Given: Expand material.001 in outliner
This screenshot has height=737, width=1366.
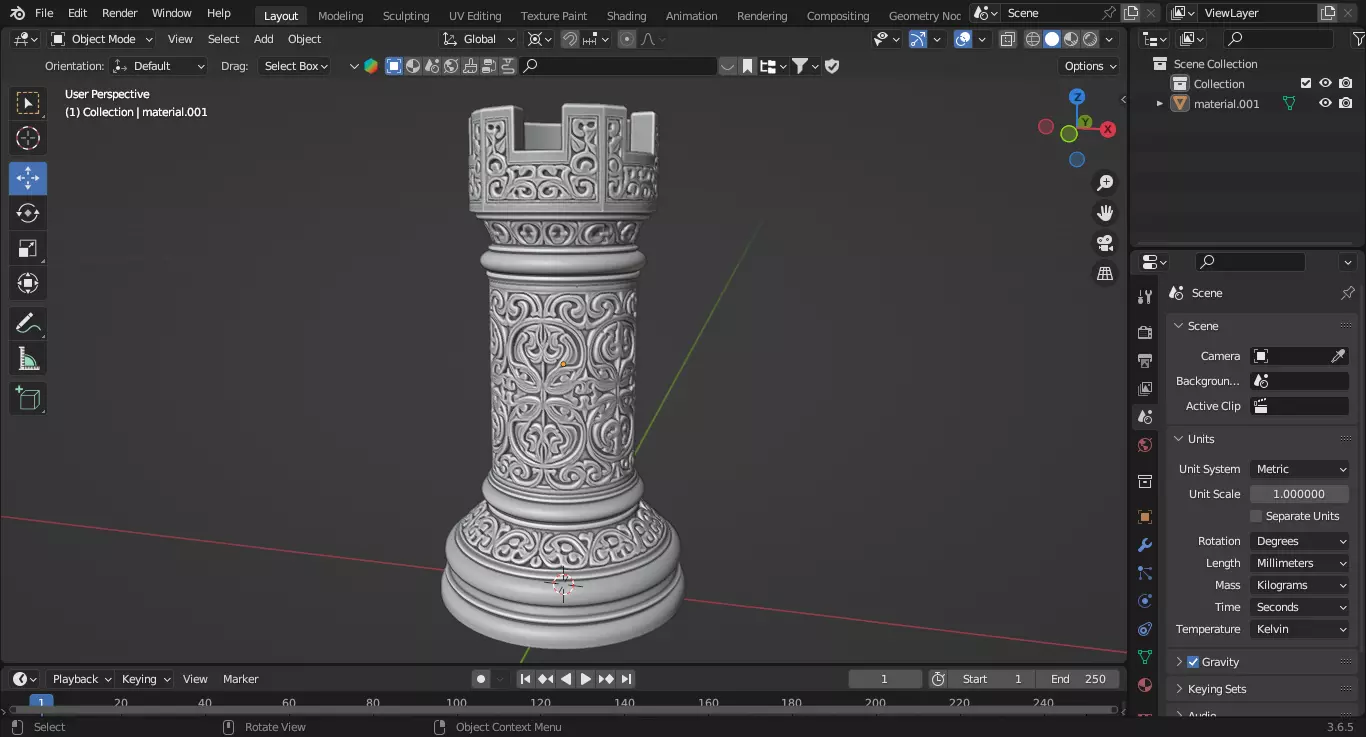Looking at the screenshot, I should click(x=1160, y=103).
